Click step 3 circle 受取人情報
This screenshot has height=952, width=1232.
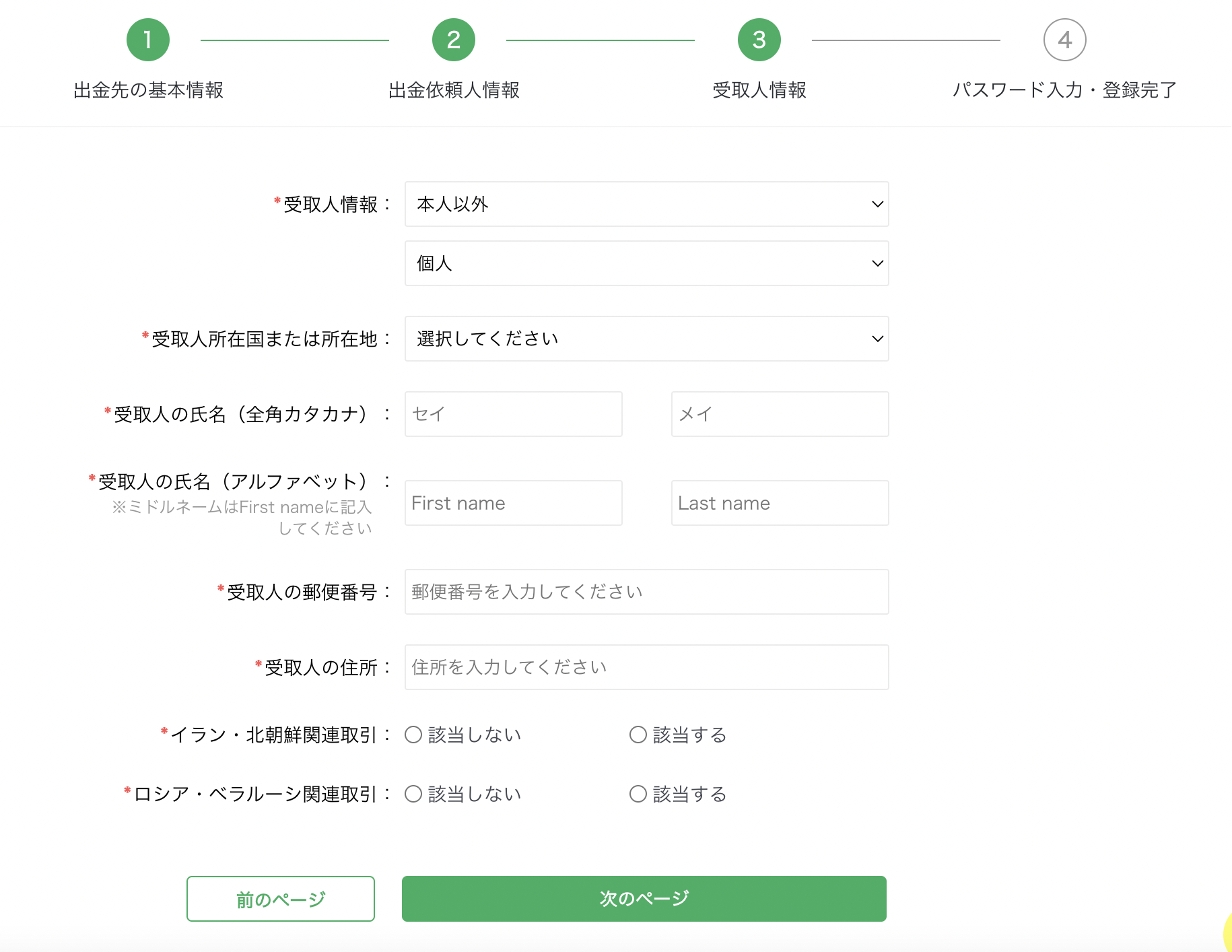point(759,40)
